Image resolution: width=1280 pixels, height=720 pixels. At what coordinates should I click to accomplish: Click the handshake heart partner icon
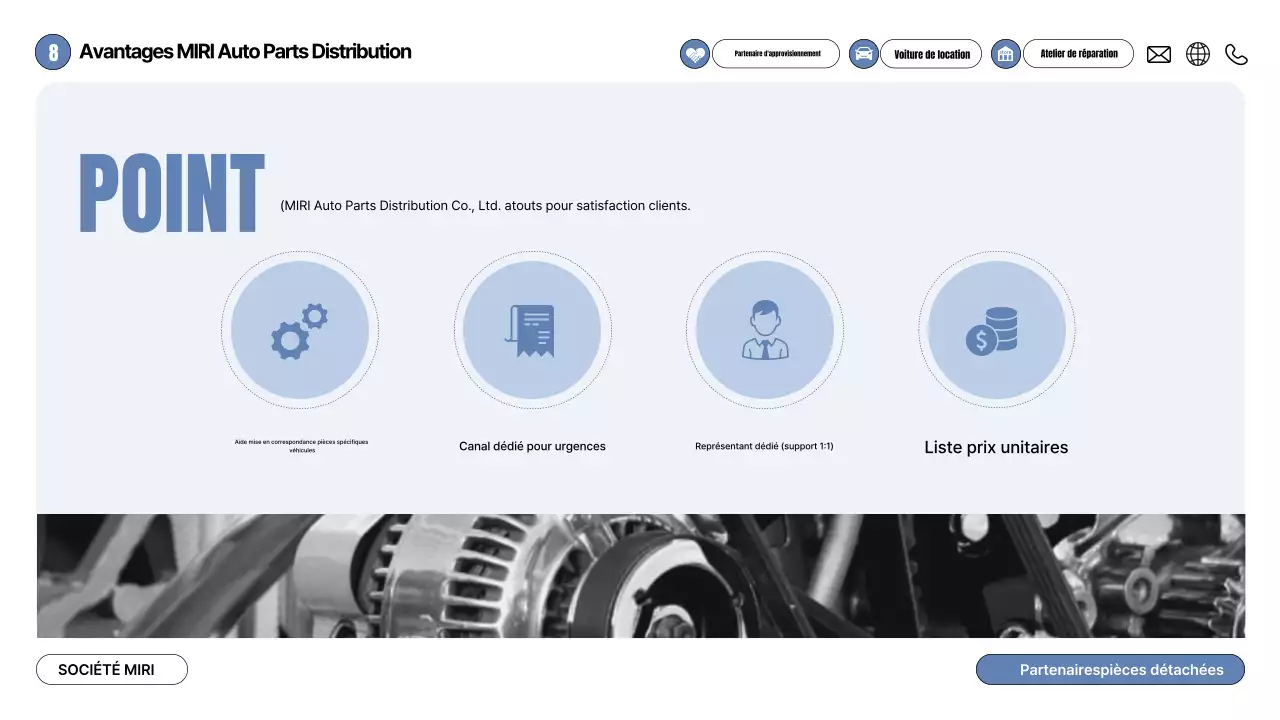point(695,54)
